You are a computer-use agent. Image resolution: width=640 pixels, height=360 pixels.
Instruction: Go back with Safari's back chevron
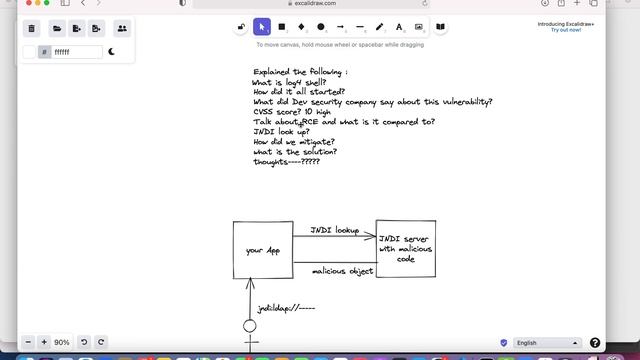click(x=83, y=3)
